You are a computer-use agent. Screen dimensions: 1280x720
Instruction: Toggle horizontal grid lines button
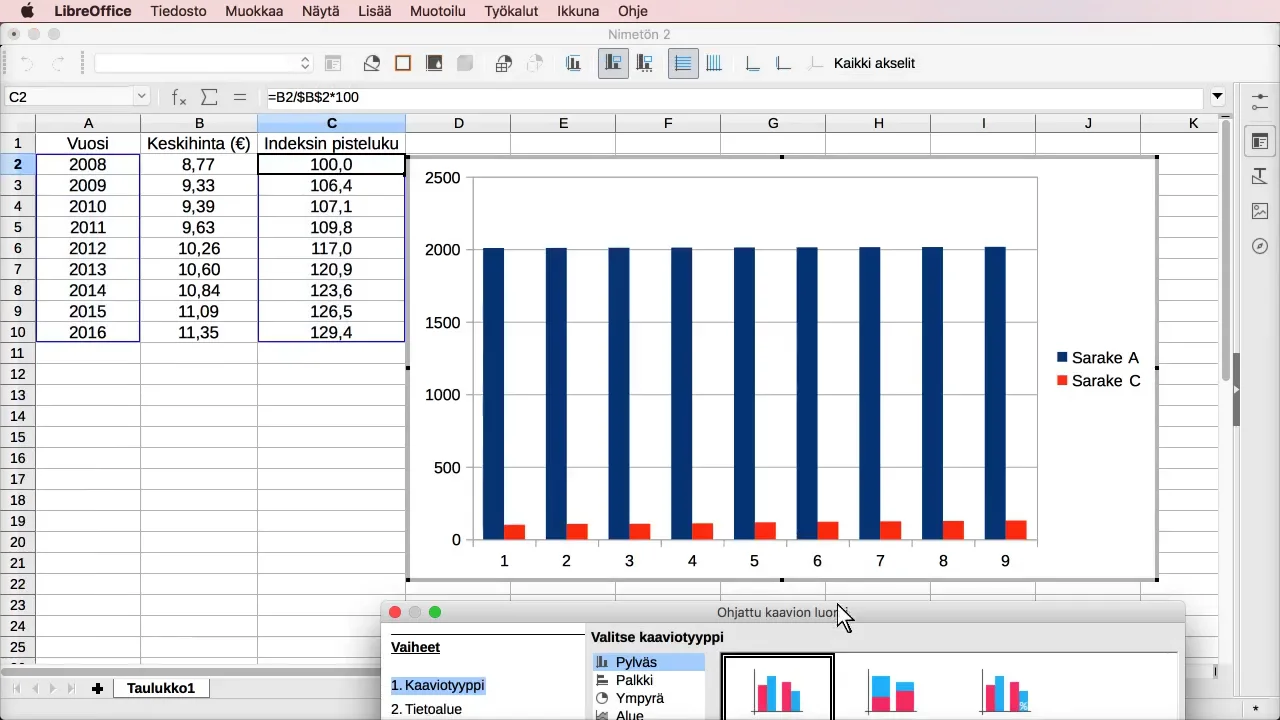684,64
